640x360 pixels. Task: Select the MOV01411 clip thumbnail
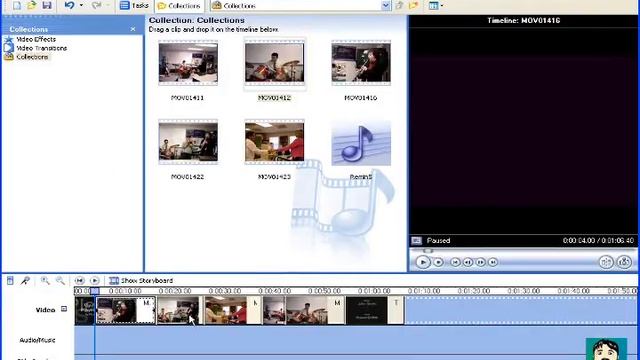click(x=188, y=63)
